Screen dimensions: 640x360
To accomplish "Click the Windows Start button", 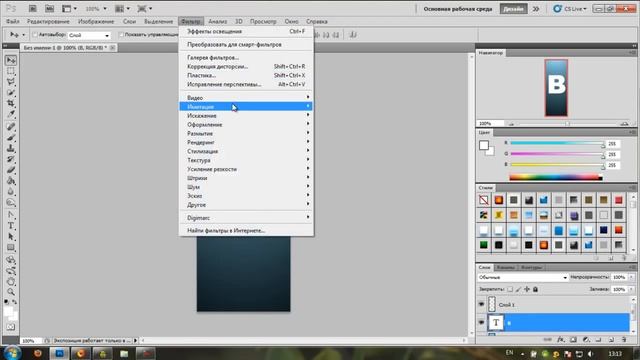I will [12, 353].
